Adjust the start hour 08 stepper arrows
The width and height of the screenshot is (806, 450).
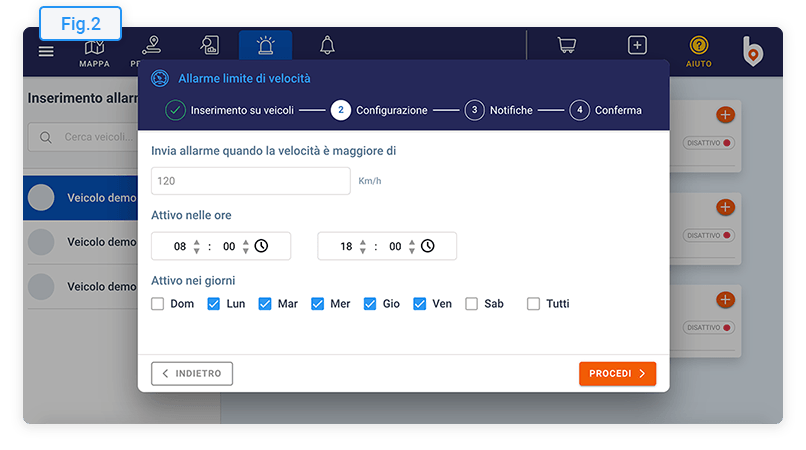click(197, 246)
